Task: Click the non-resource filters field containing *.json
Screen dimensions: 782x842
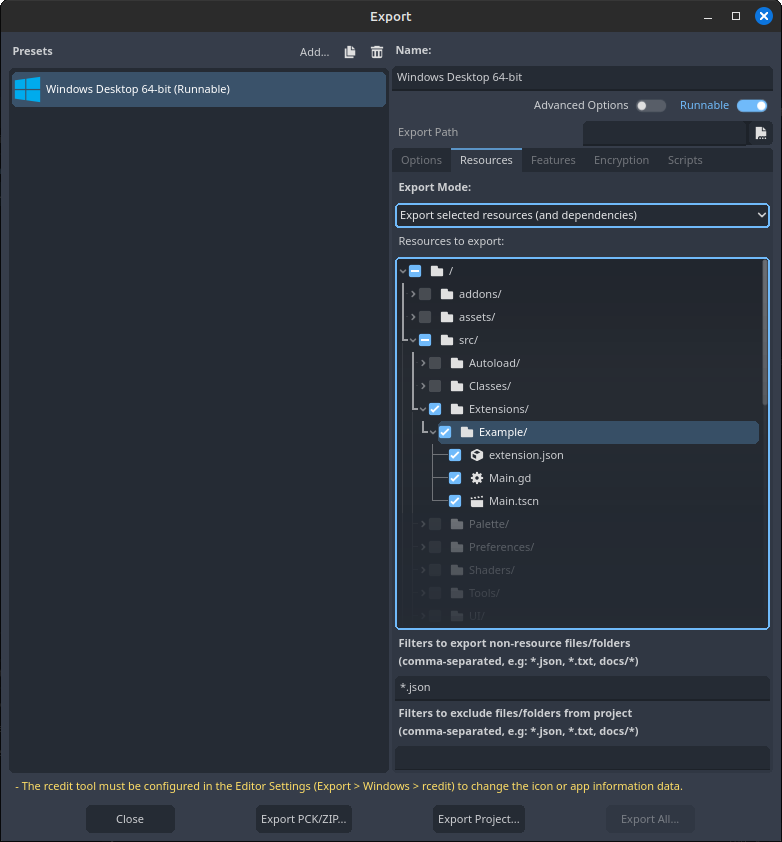Action: [582, 688]
